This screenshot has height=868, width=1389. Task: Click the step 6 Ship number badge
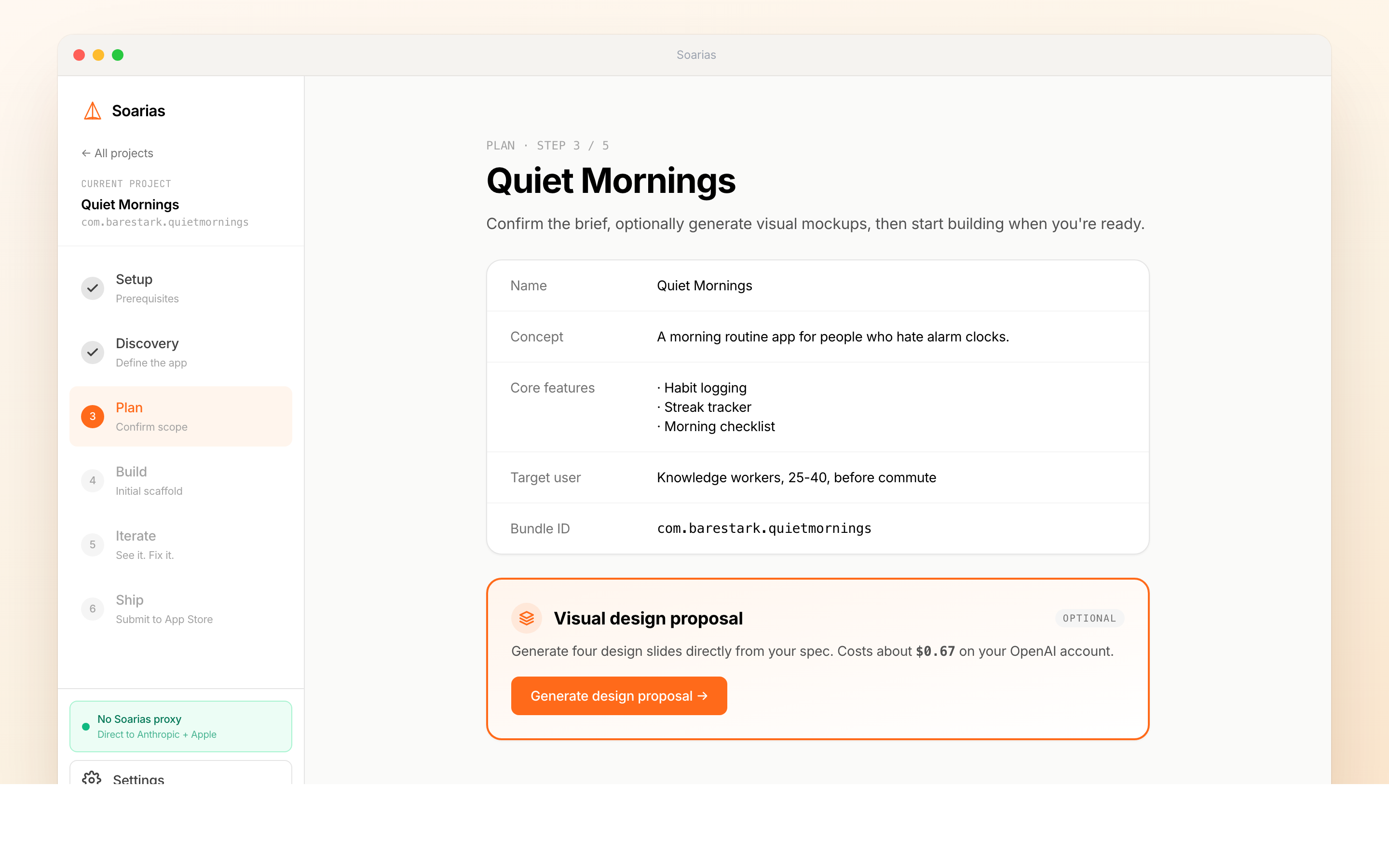[93, 609]
